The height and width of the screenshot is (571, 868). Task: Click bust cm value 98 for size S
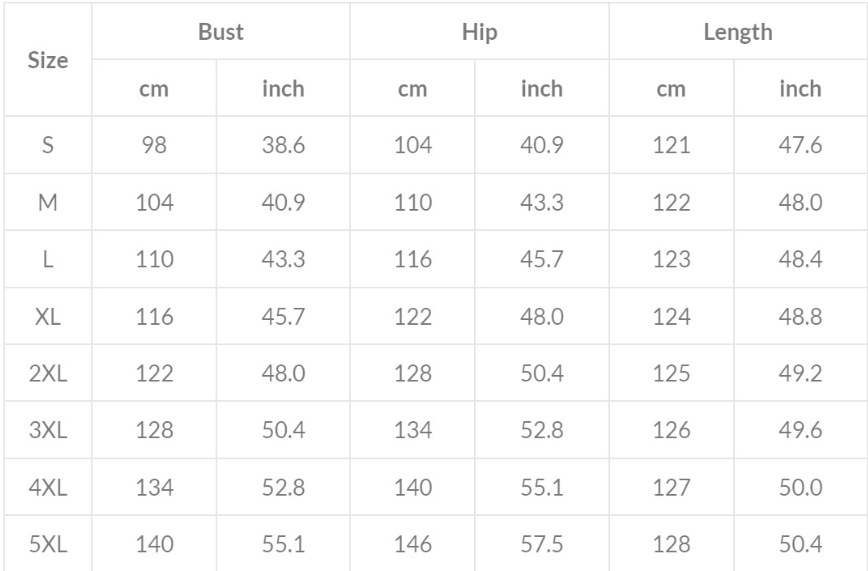click(154, 145)
